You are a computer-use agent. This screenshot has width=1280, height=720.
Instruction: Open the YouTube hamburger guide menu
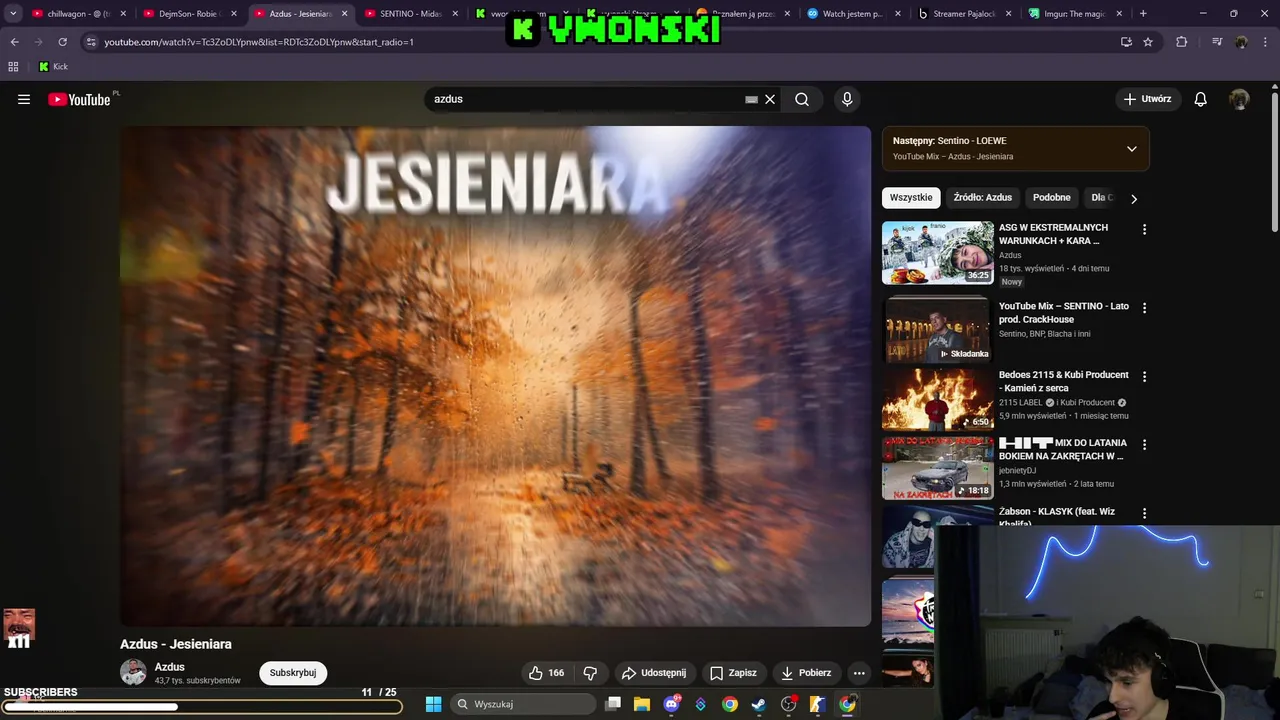24,99
